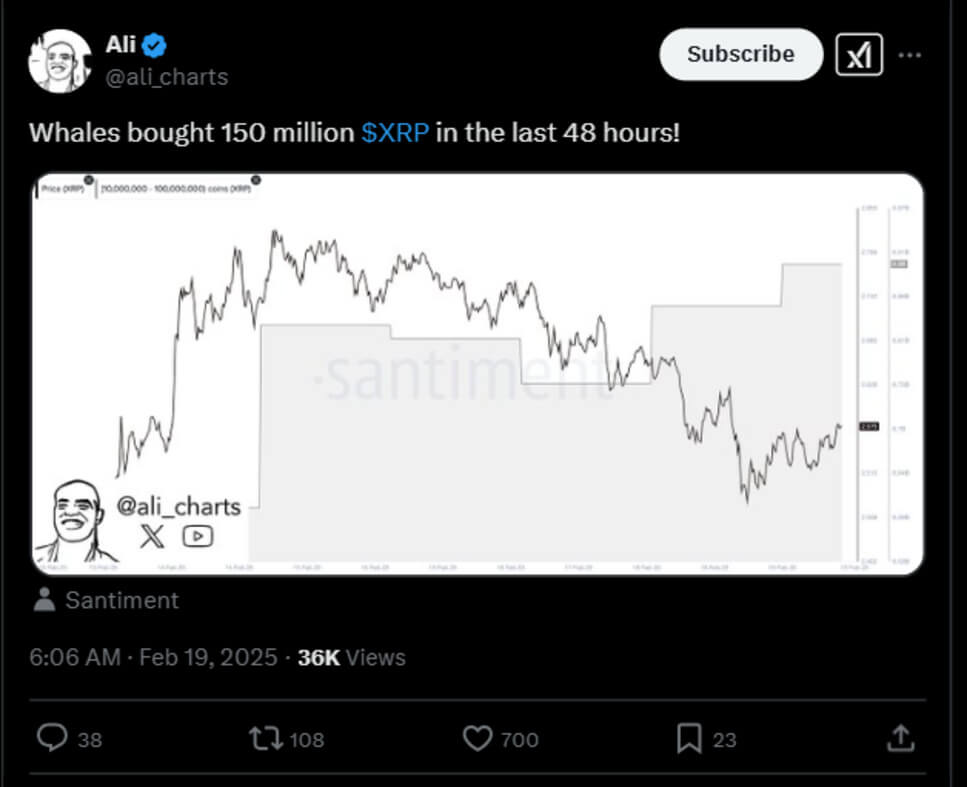Click the Grok icon beside Subscribe
This screenshot has width=967, height=787.
859,55
